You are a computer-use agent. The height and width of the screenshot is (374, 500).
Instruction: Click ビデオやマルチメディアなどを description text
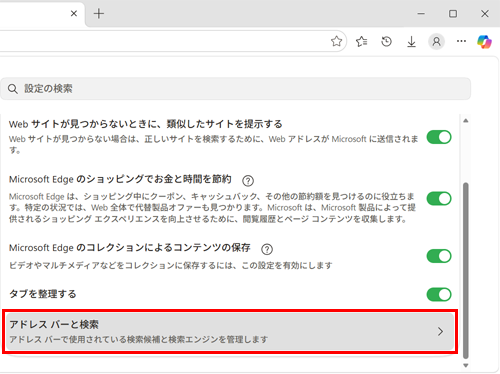click(170, 266)
